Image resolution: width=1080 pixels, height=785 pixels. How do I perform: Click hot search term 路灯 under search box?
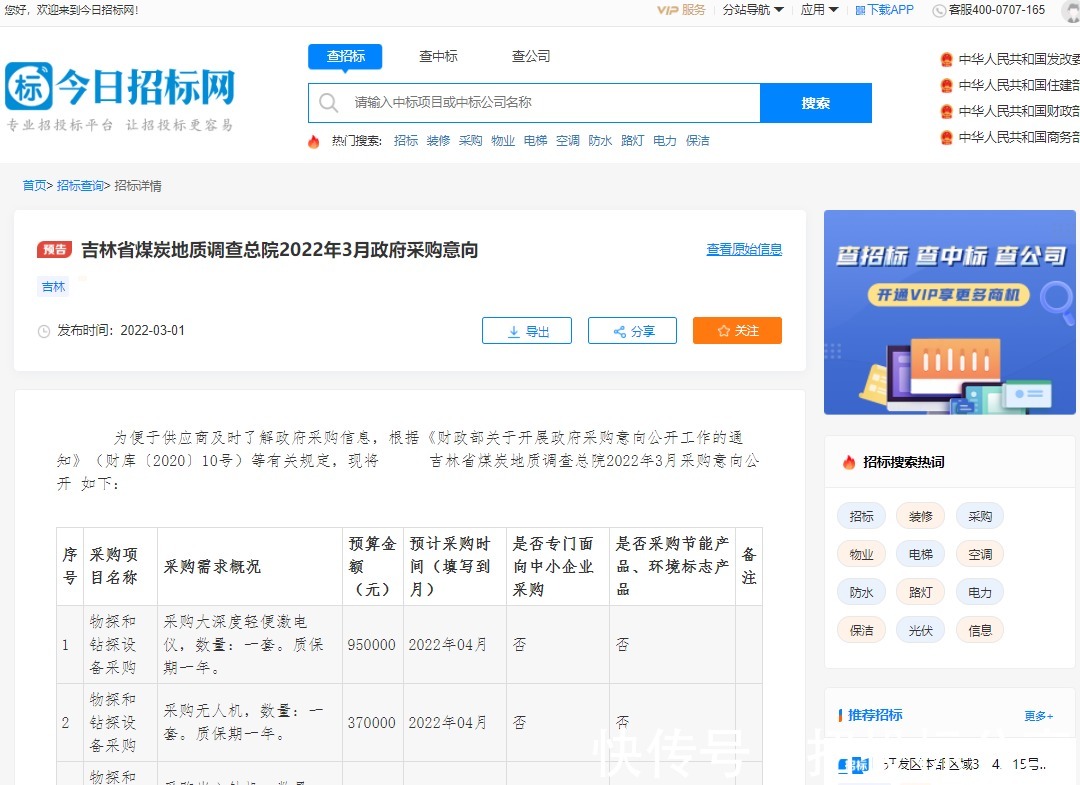coord(632,140)
